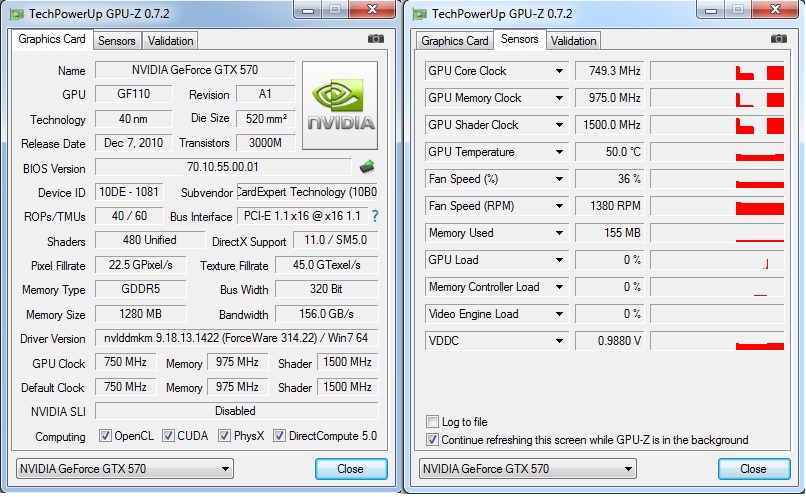
Task: Switch to Validation tab in left window
Action: click(170, 41)
